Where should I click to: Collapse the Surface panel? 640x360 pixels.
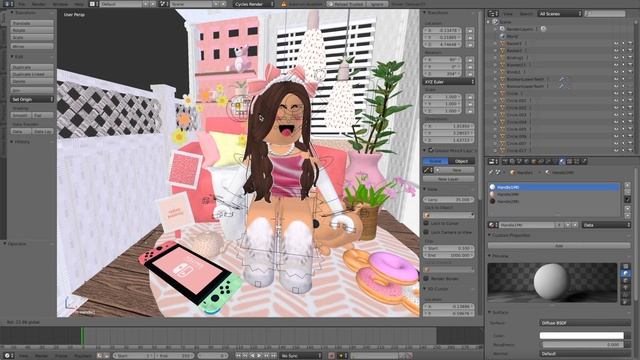point(498,312)
